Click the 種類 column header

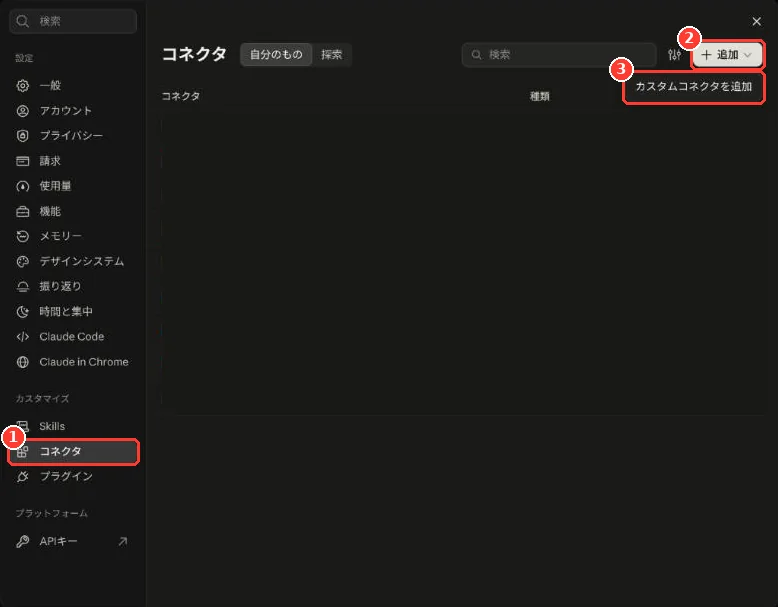tap(540, 96)
